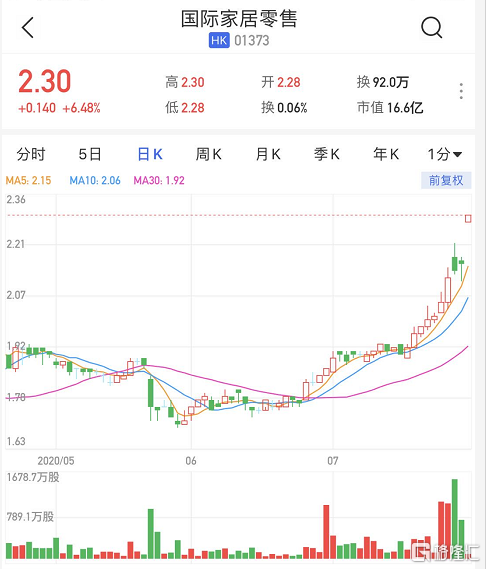Tap the 07 month axis label
Image resolution: width=486 pixels, height=569 pixels.
[x=333, y=461]
